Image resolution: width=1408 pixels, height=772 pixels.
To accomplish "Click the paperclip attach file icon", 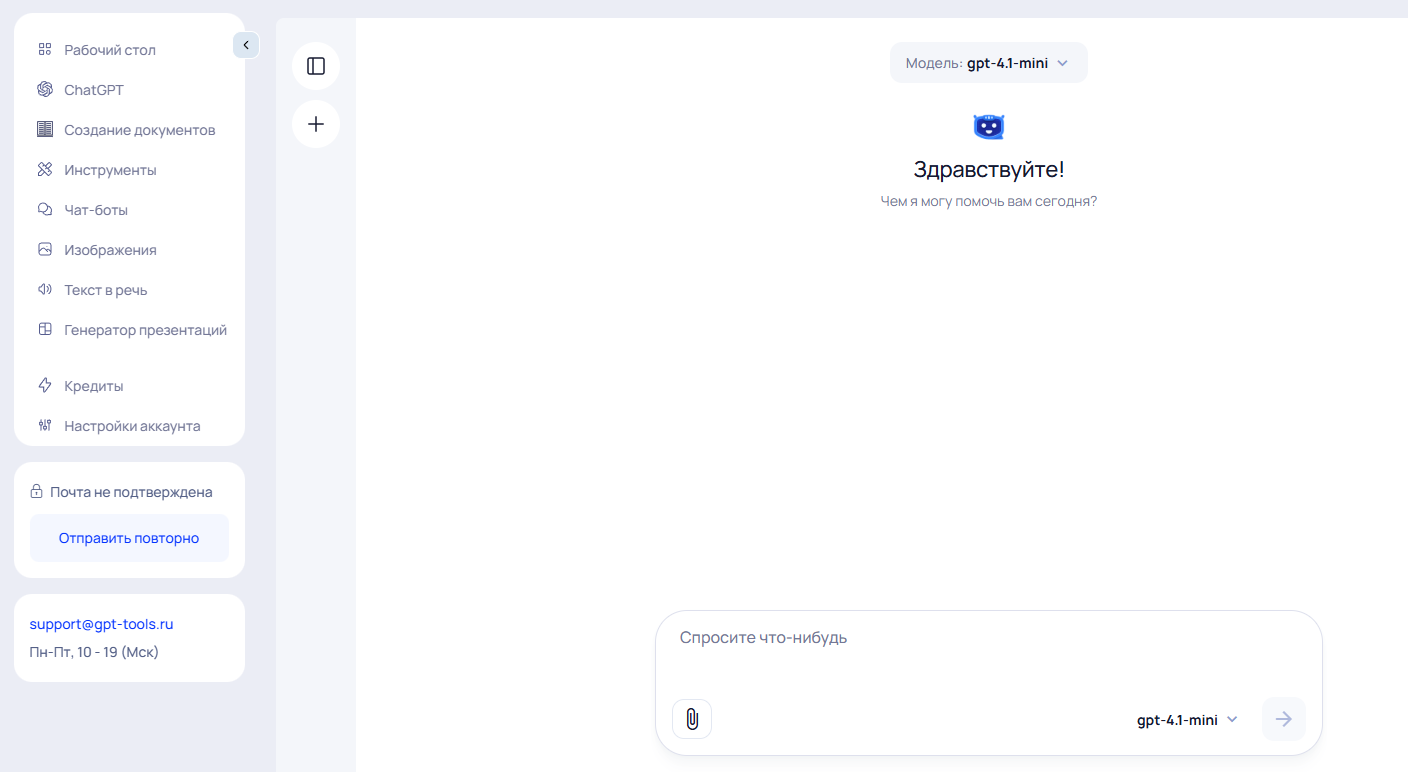I will pos(692,719).
